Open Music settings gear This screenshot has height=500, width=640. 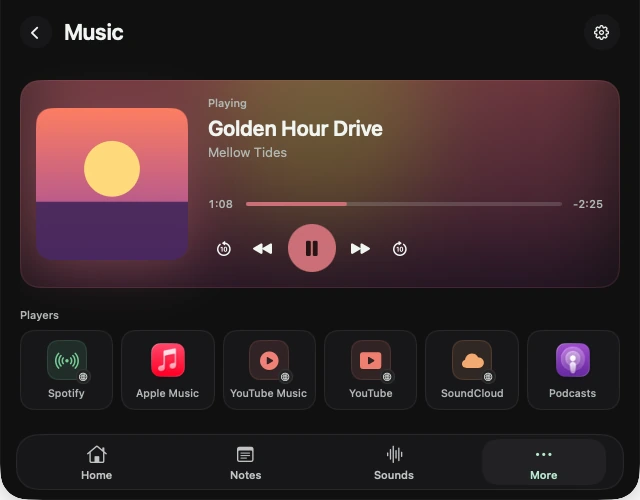pyautogui.click(x=601, y=33)
